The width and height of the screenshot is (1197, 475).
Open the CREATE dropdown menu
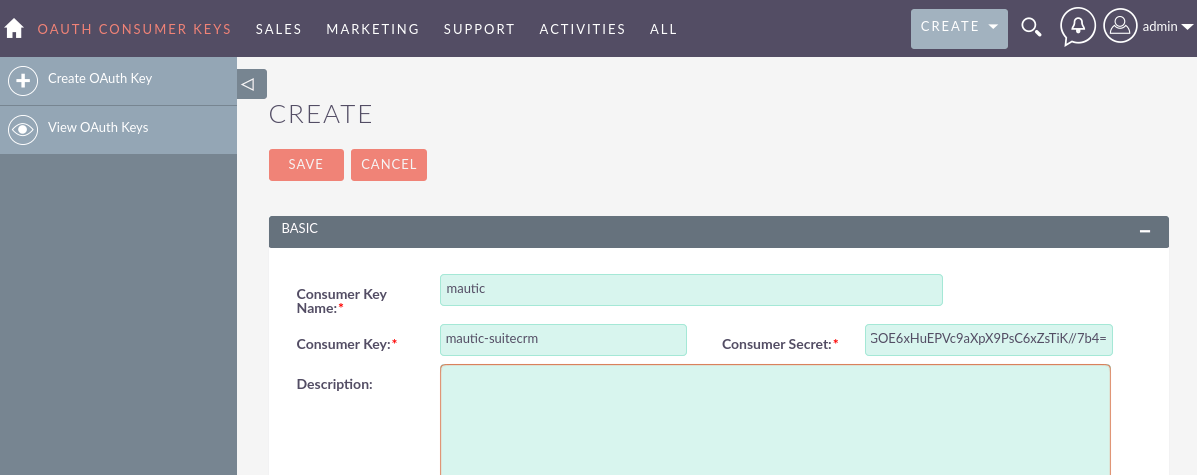pyautogui.click(x=958, y=28)
